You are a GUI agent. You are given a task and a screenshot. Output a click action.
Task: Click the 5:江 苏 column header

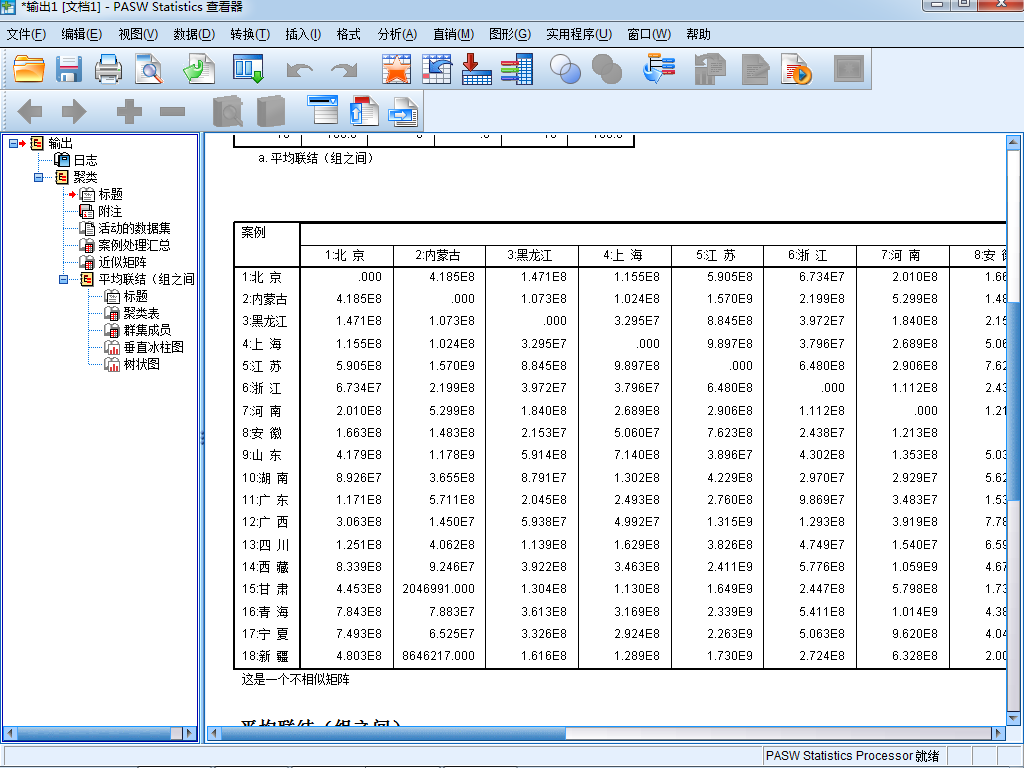click(x=716, y=255)
